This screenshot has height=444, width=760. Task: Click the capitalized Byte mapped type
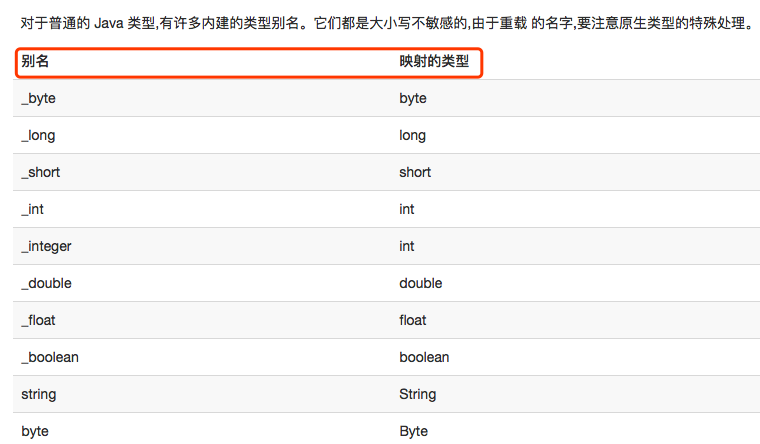pyautogui.click(x=413, y=431)
